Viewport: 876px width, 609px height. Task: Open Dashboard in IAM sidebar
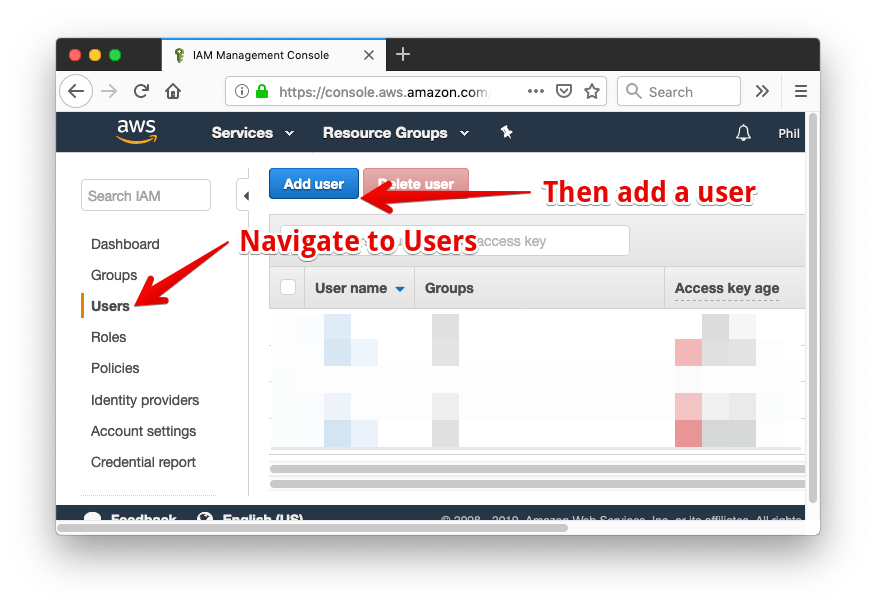pyautogui.click(x=125, y=244)
